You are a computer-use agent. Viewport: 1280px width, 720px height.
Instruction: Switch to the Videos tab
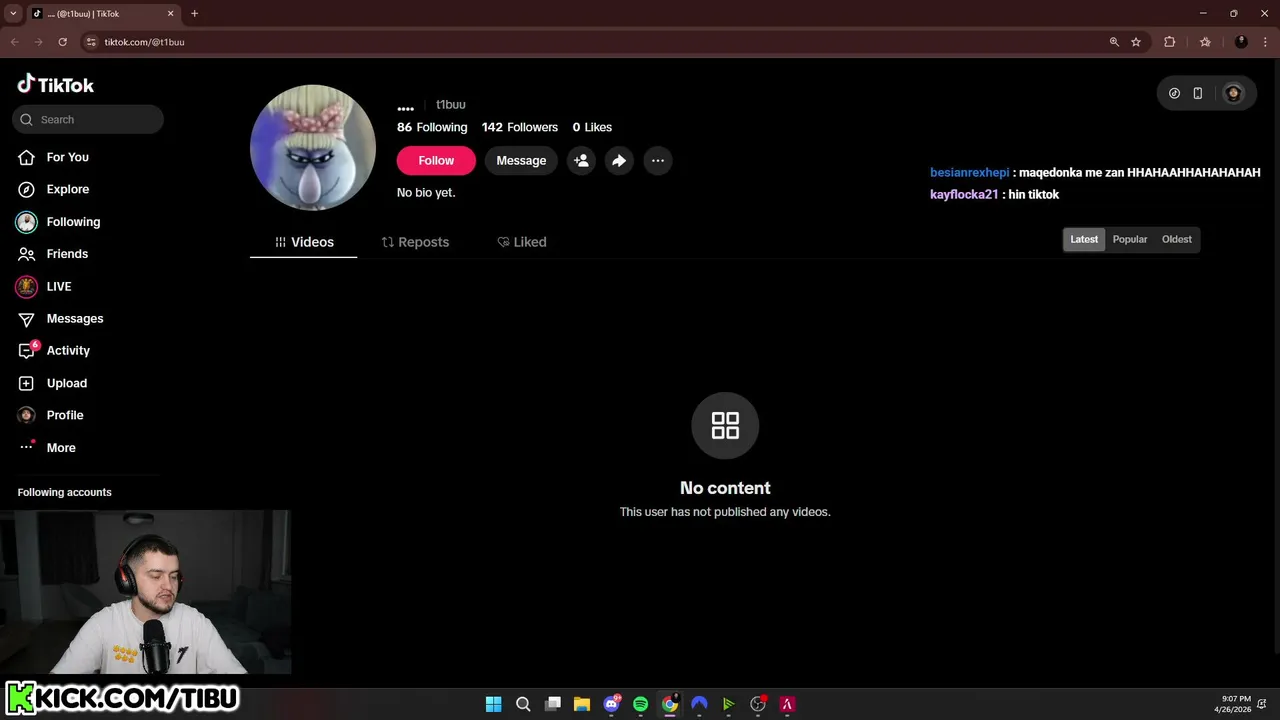(x=304, y=242)
